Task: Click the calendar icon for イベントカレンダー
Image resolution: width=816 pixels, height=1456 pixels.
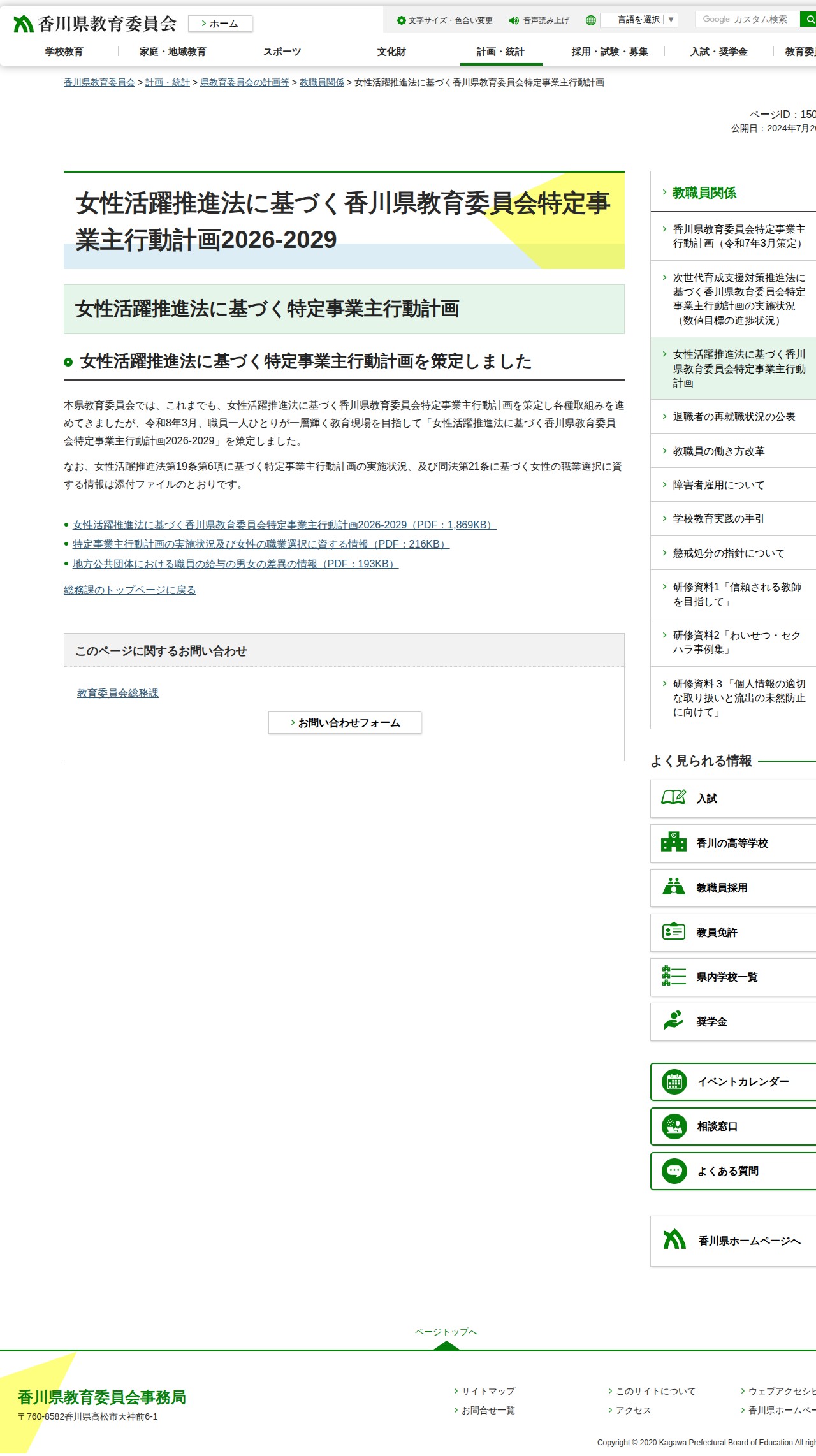Action: click(x=674, y=1082)
